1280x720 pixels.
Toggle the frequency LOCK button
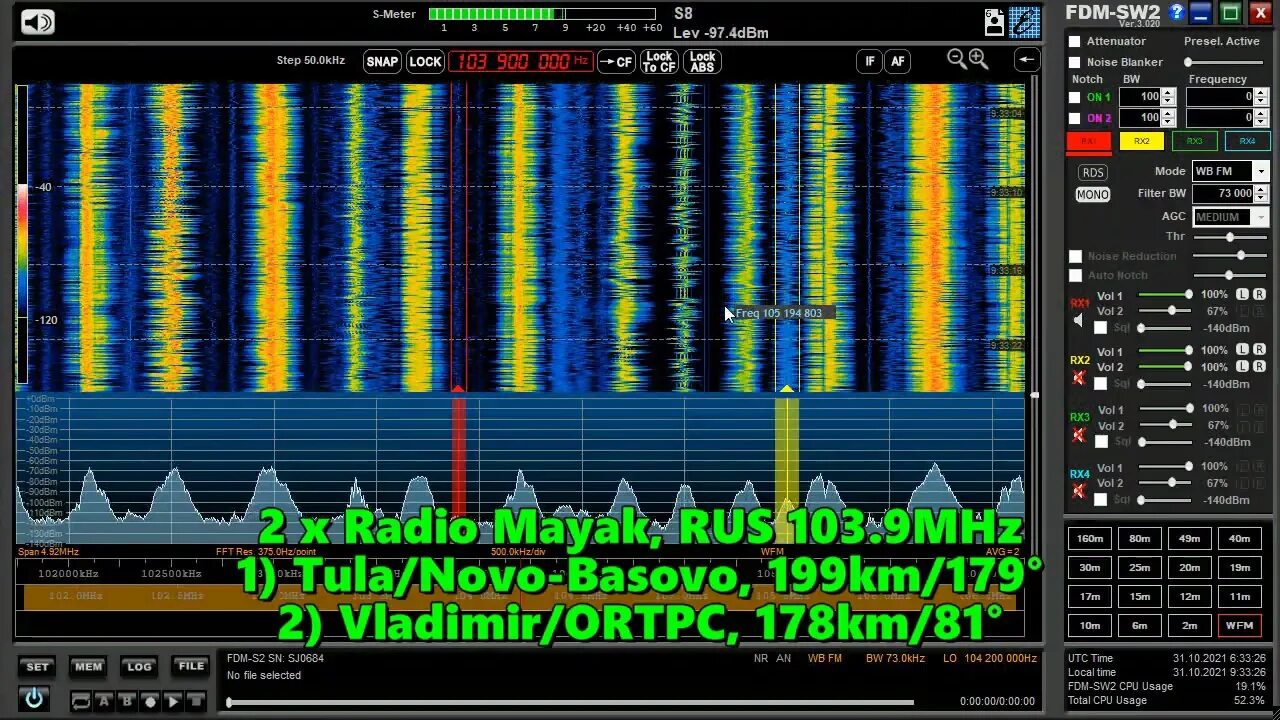(x=425, y=62)
